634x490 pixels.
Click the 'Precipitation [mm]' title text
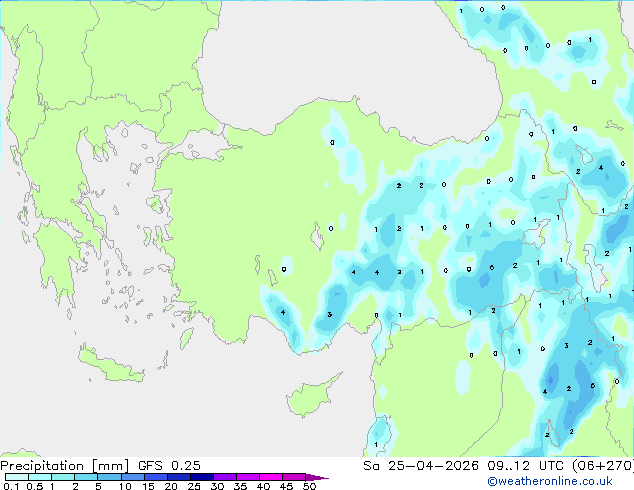[65, 466]
